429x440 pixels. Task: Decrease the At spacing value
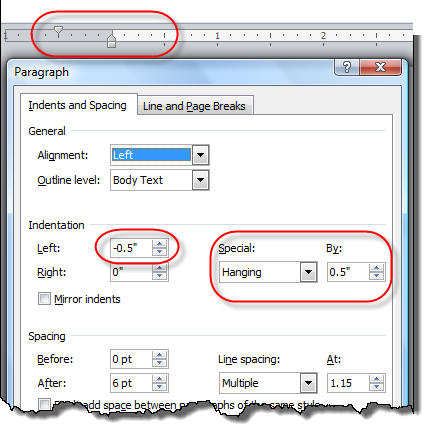tap(377, 387)
